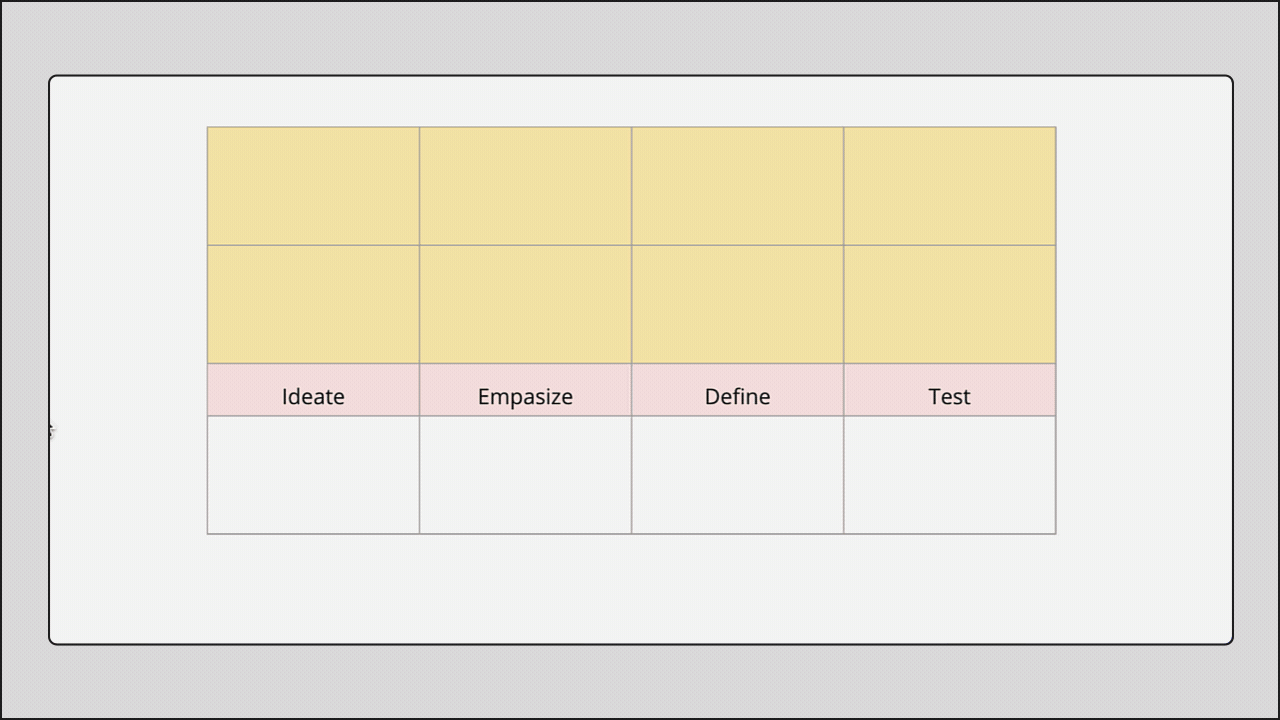Click yellow cell directly above Ideate
1280x720 pixels.
tap(313, 304)
